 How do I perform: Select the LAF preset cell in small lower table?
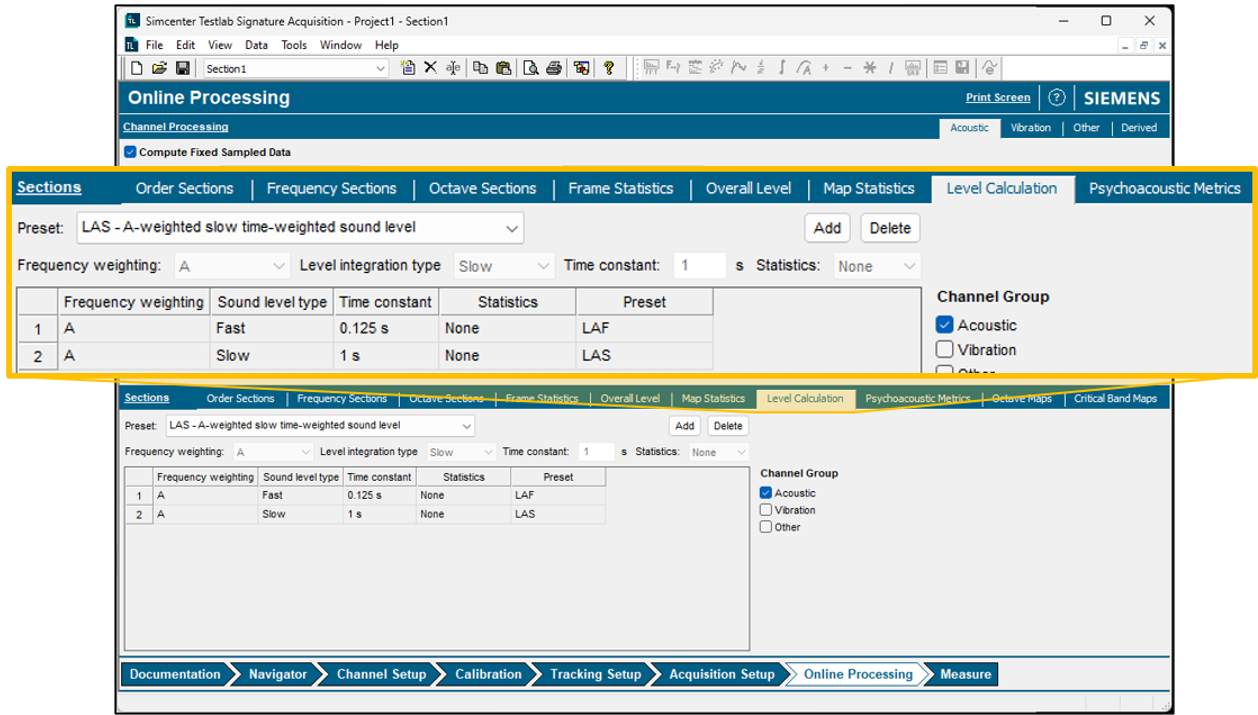tap(558, 495)
